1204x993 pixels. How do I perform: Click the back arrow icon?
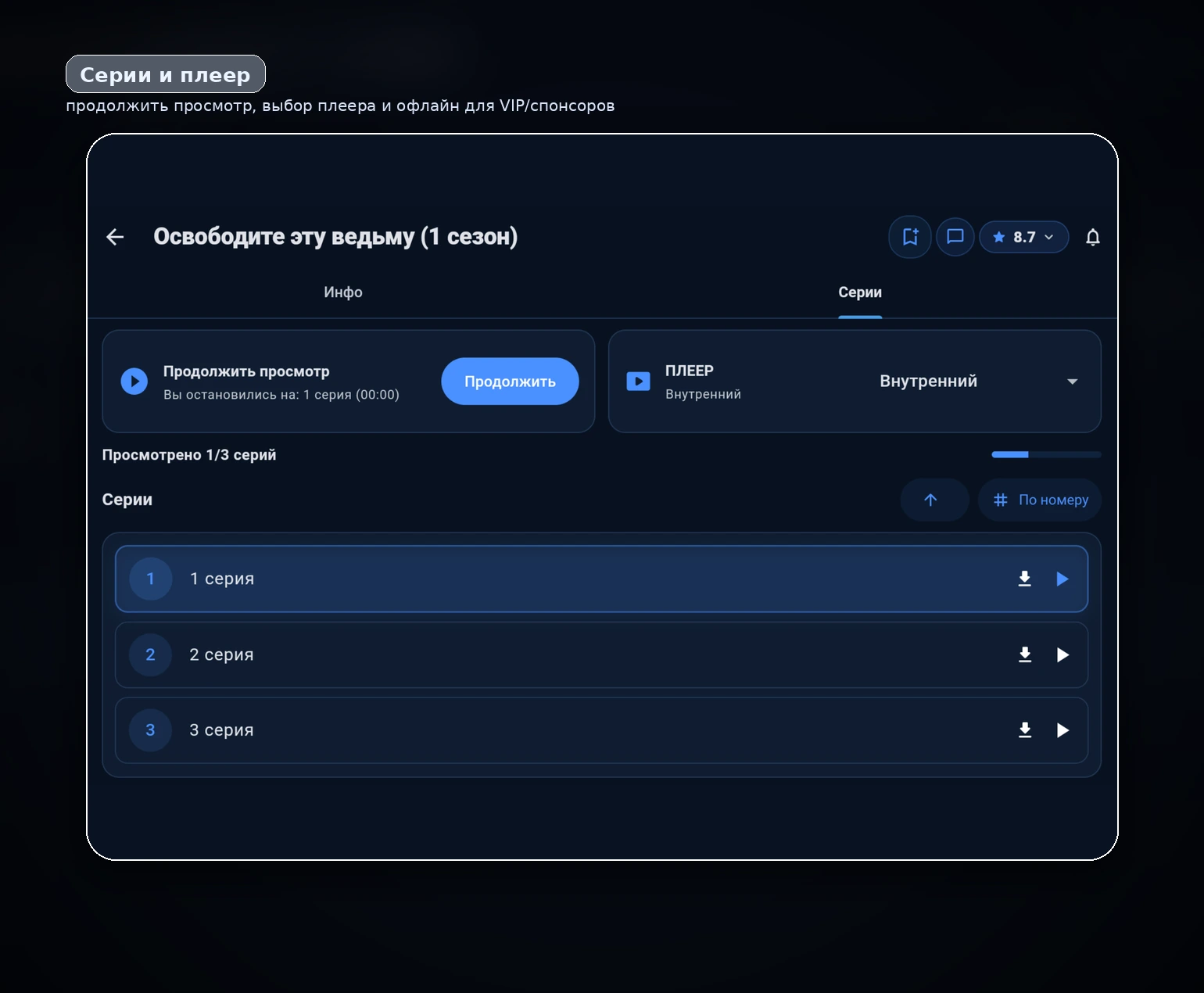pyautogui.click(x=115, y=237)
